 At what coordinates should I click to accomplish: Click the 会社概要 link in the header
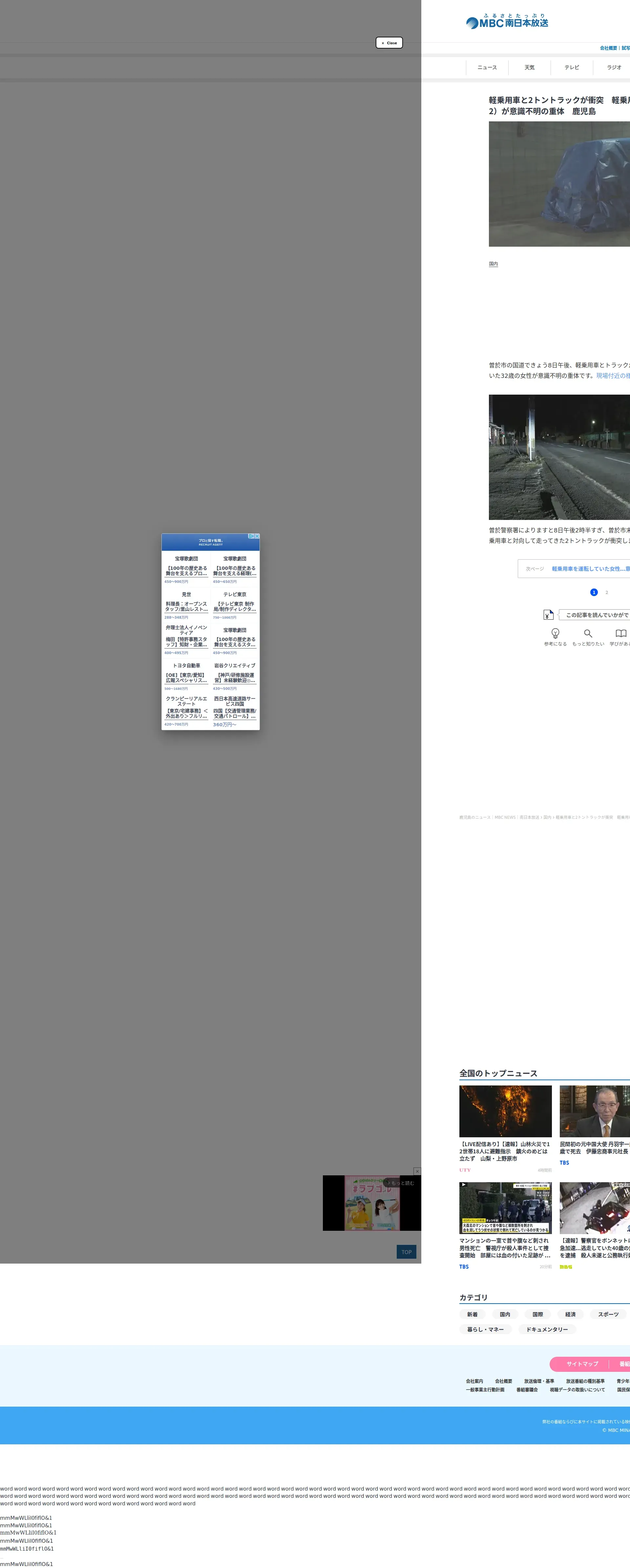click(608, 48)
